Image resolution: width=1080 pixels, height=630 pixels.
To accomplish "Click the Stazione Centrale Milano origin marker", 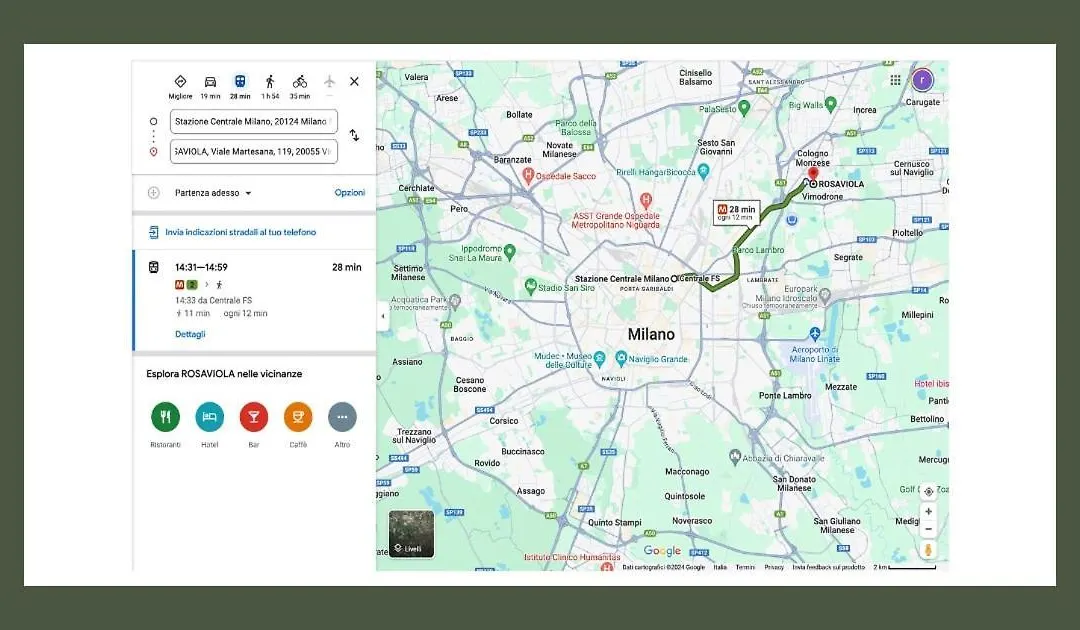I will 674,279.
